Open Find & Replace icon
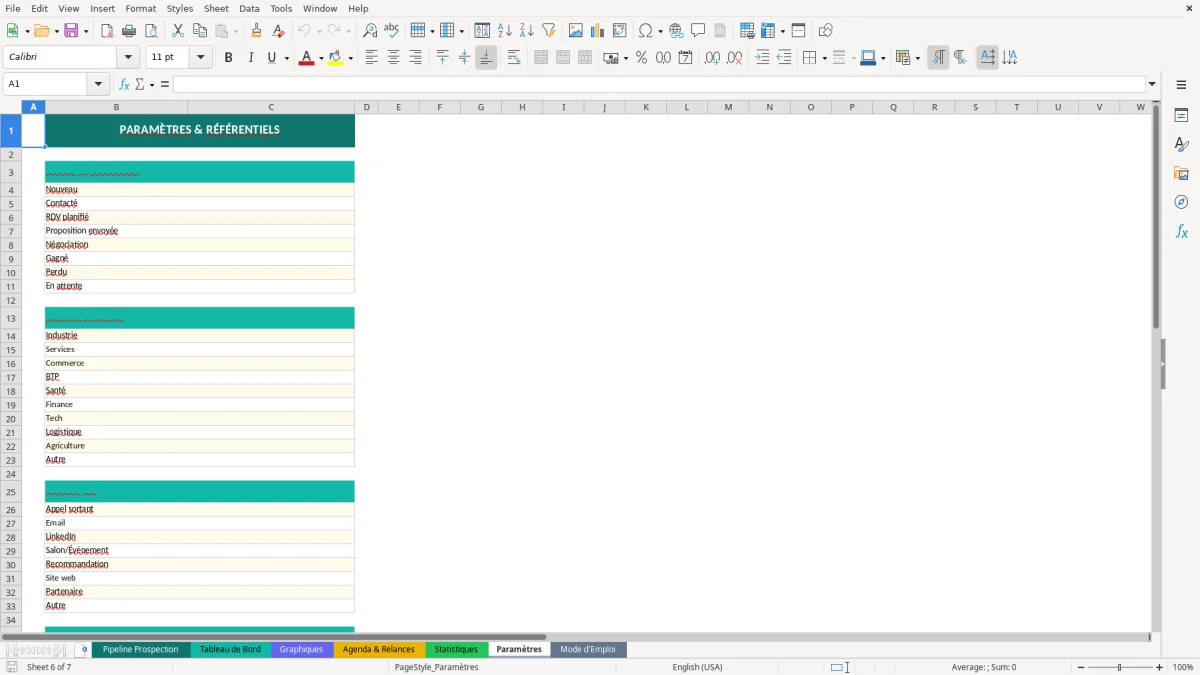The width and height of the screenshot is (1200, 675). (370, 31)
